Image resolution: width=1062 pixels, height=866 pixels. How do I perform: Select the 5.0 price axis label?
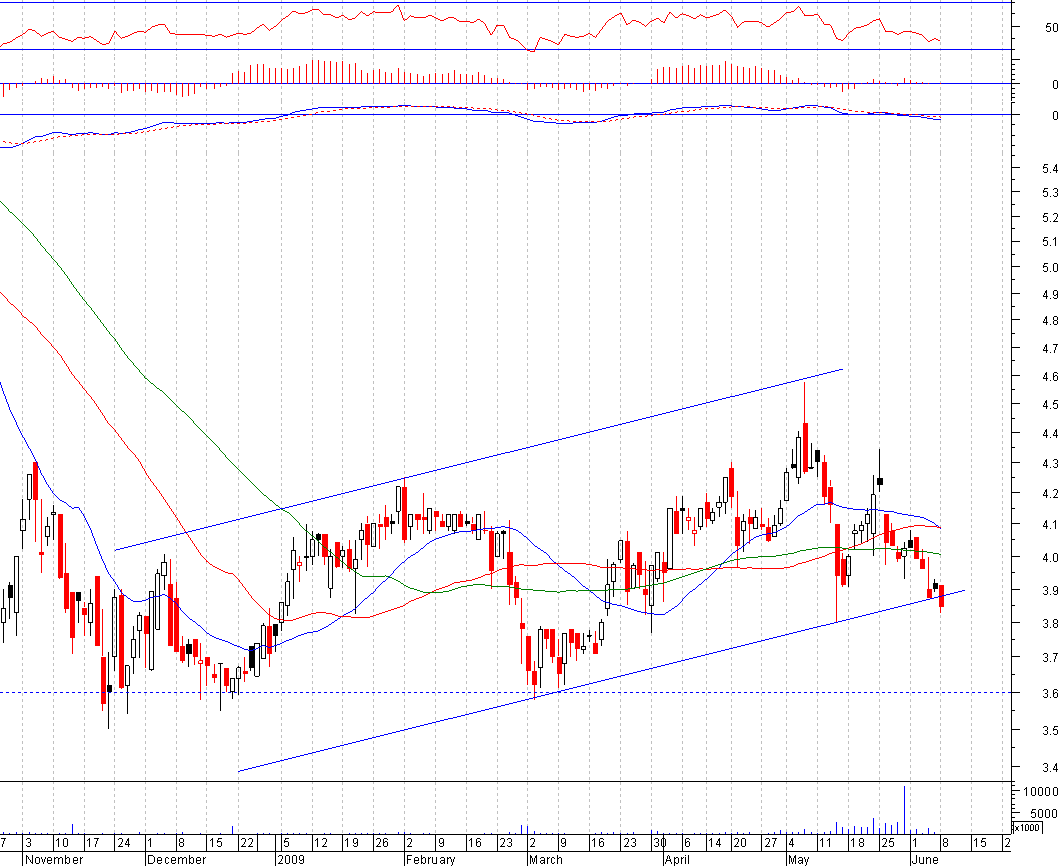[1050, 267]
